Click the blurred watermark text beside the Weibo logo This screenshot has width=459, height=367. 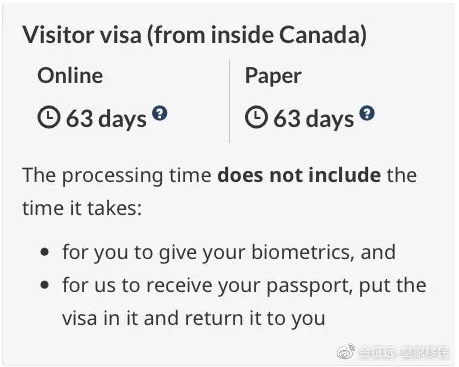pyautogui.click(x=404, y=353)
